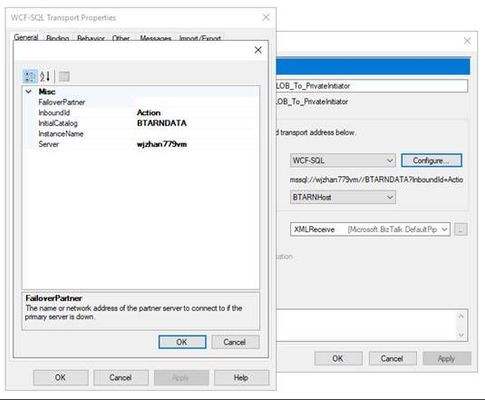The height and width of the screenshot is (400, 485).
Task: Click Apply in the receive location window
Action: 447,358
